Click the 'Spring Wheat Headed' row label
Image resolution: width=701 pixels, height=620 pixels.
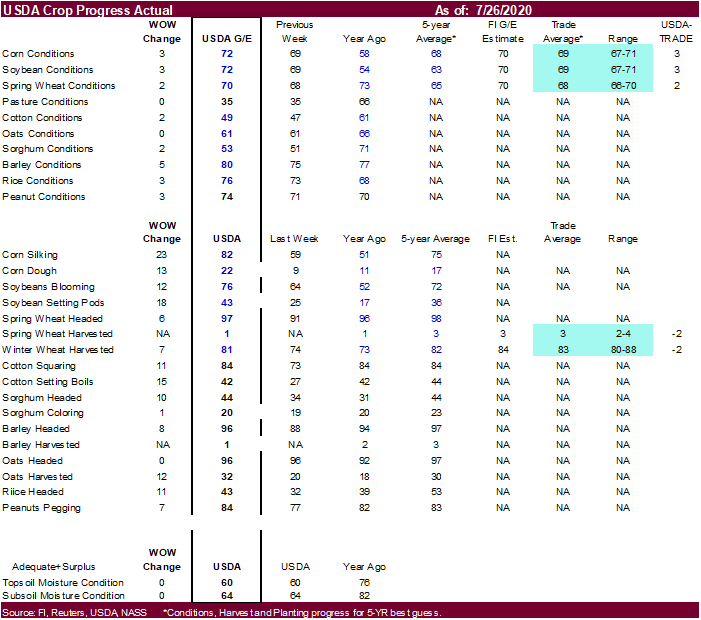click(x=52, y=319)
